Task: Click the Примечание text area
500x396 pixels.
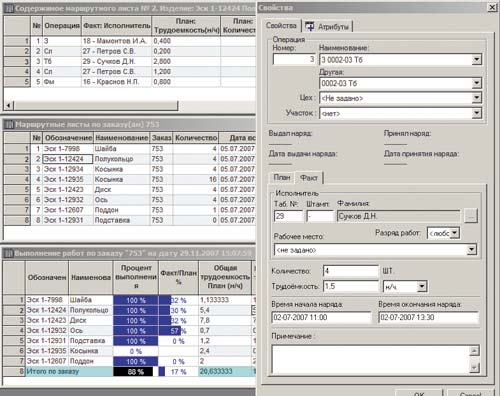Action: (371, 359)
